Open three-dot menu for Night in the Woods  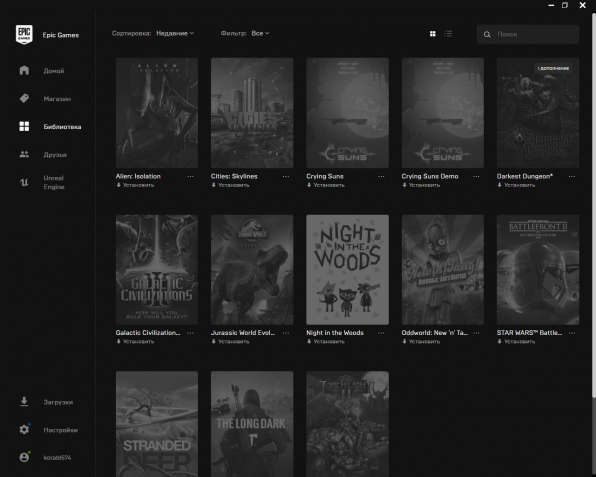pos(381,333)
